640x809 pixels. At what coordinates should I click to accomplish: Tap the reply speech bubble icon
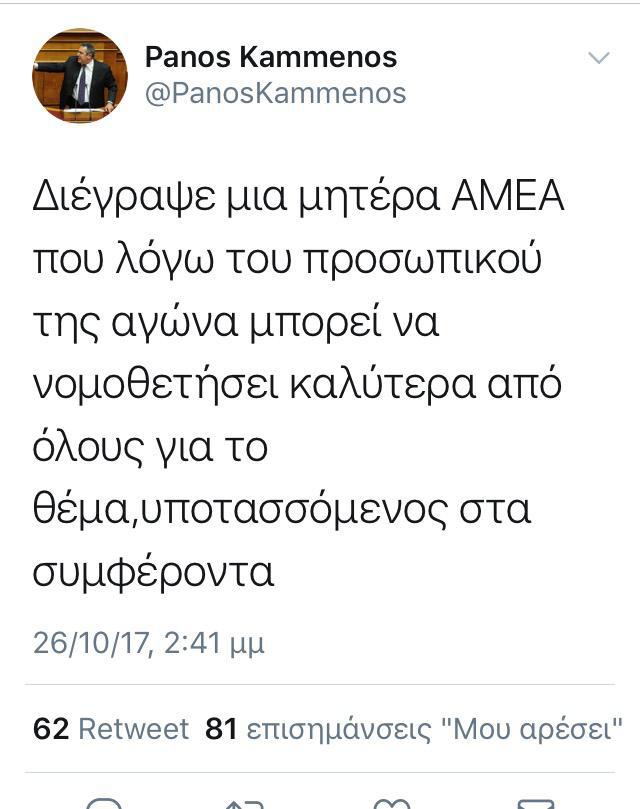(105, 803)
